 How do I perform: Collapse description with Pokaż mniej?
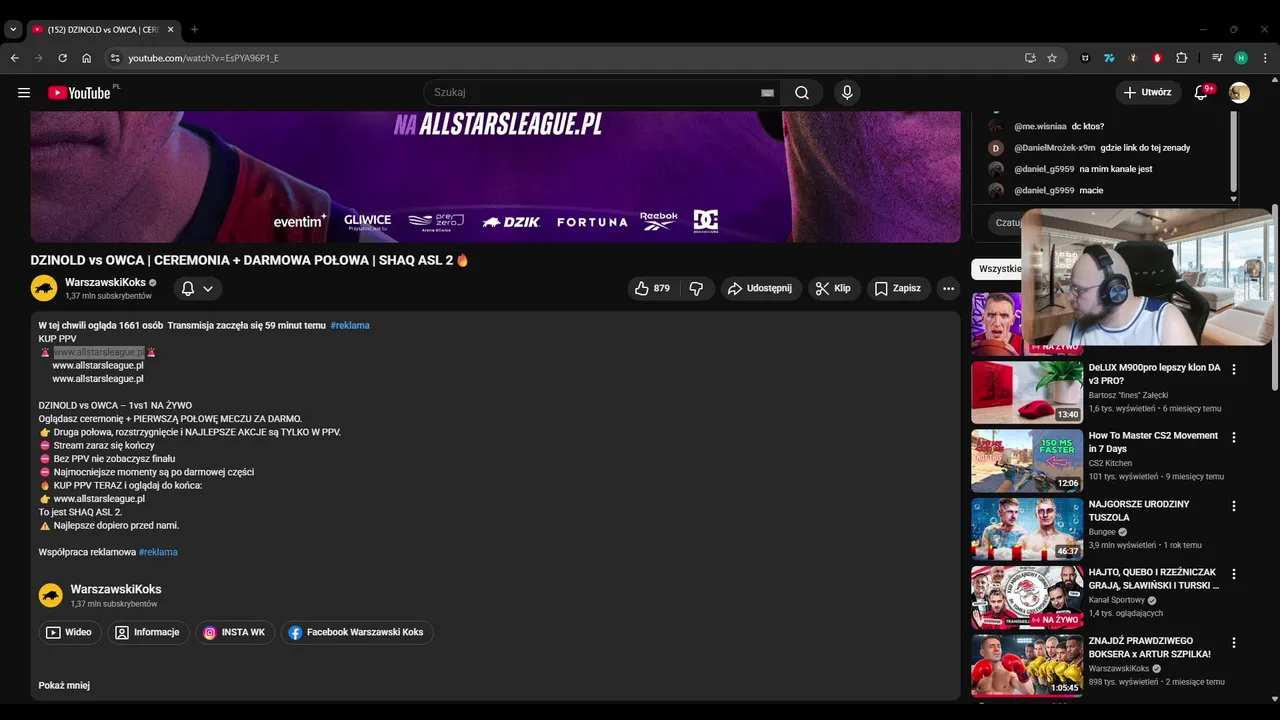pyautogui.click(x=64, y=685)
